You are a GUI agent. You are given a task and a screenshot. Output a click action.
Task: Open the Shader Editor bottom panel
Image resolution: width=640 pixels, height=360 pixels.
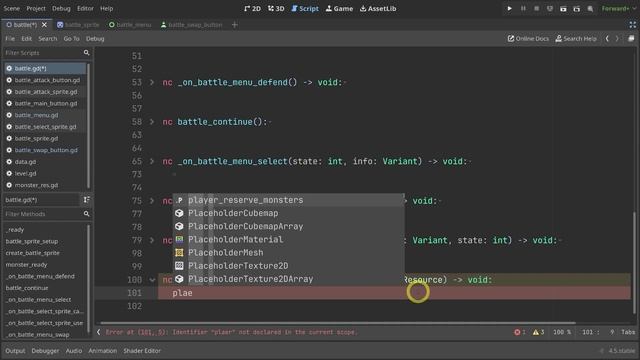coord(142,351)
